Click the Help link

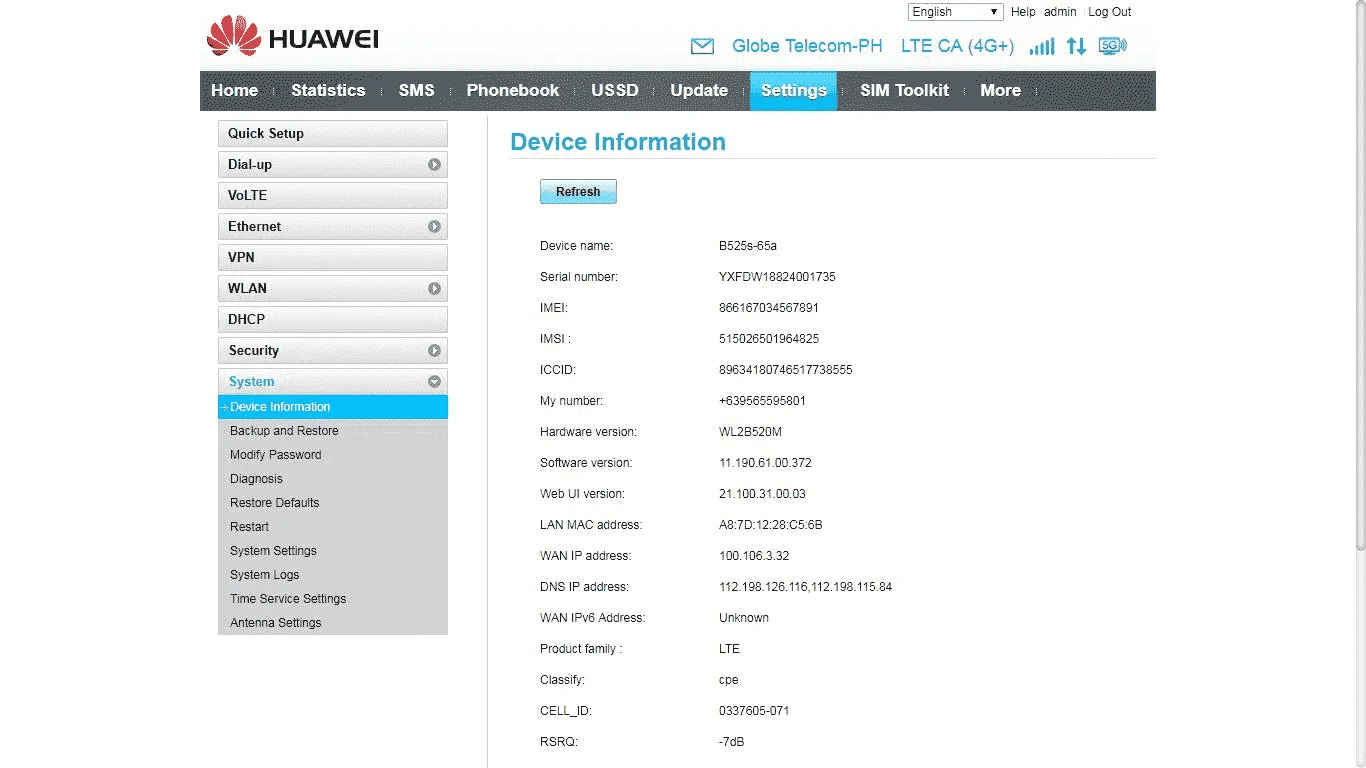[x=1023, y=12]
